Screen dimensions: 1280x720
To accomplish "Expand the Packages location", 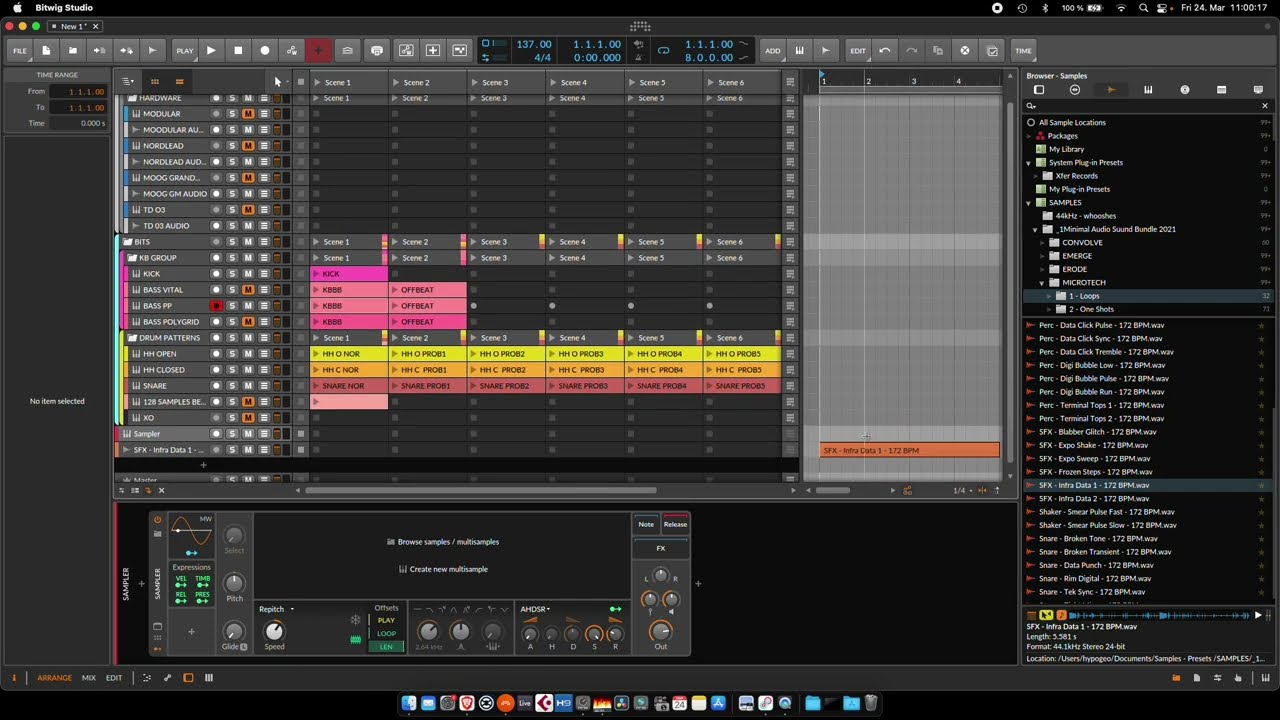I will 1029,136.
